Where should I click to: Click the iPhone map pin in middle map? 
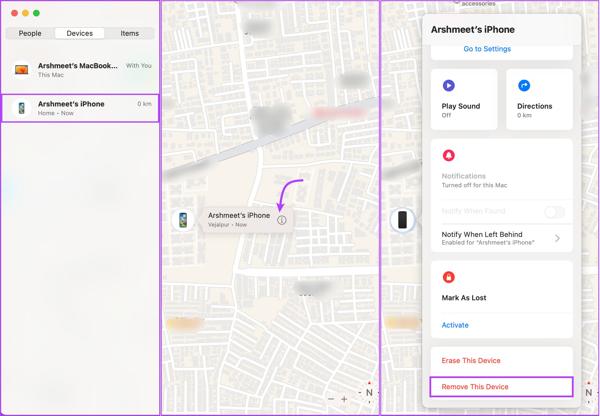[x=183, y=220]
